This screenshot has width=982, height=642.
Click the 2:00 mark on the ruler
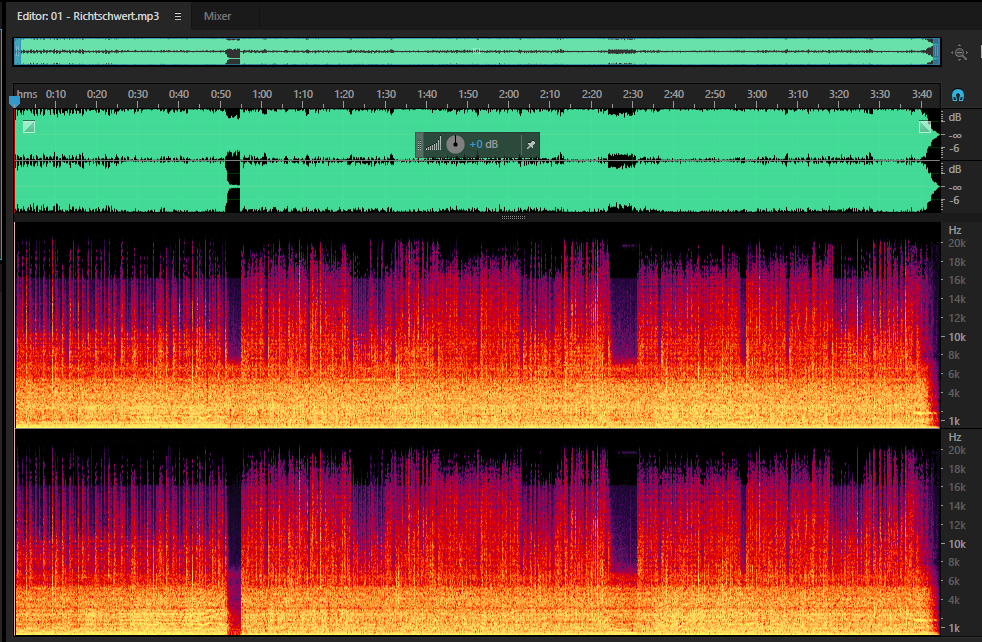click(509, 94)
